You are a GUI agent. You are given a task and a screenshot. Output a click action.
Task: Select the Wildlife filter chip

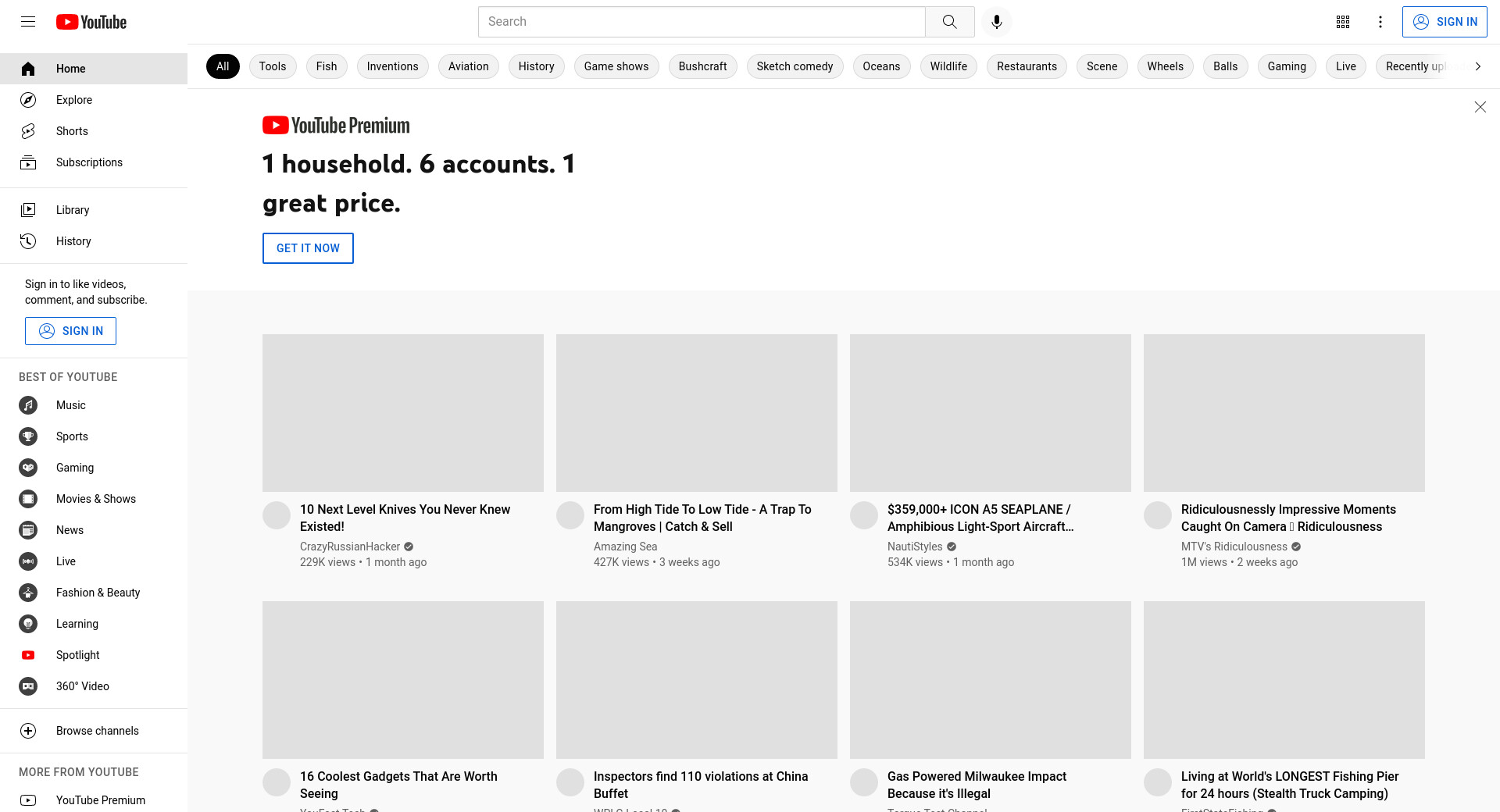(949, 66)
